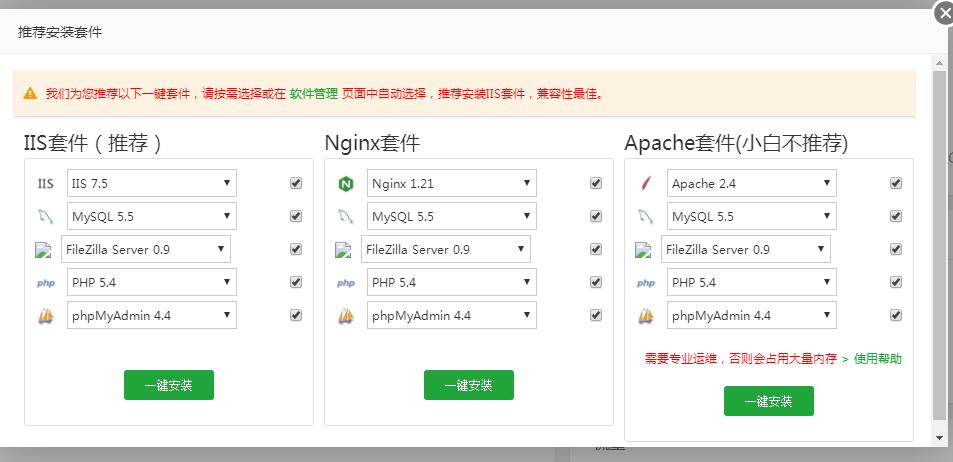The width and height of the screenshot is (953, 462).
Task: Open MySQL 5.5 dropdown in Nginx suite
Action: [x=452, y=216]
